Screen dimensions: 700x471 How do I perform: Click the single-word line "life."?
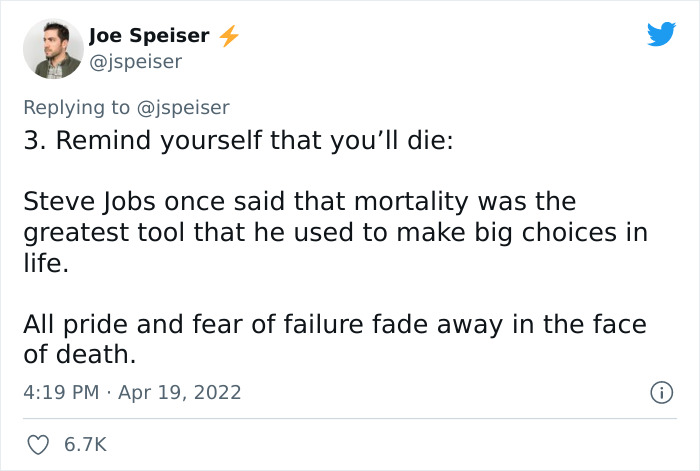46,263
